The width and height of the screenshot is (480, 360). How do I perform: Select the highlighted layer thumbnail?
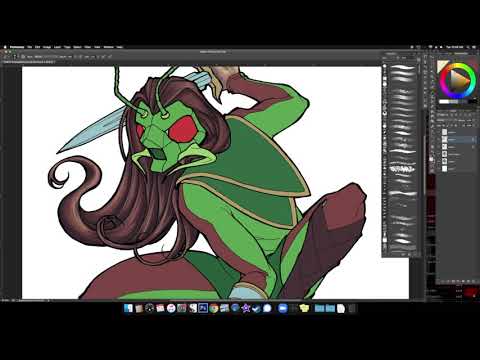(x=444, y=139)
